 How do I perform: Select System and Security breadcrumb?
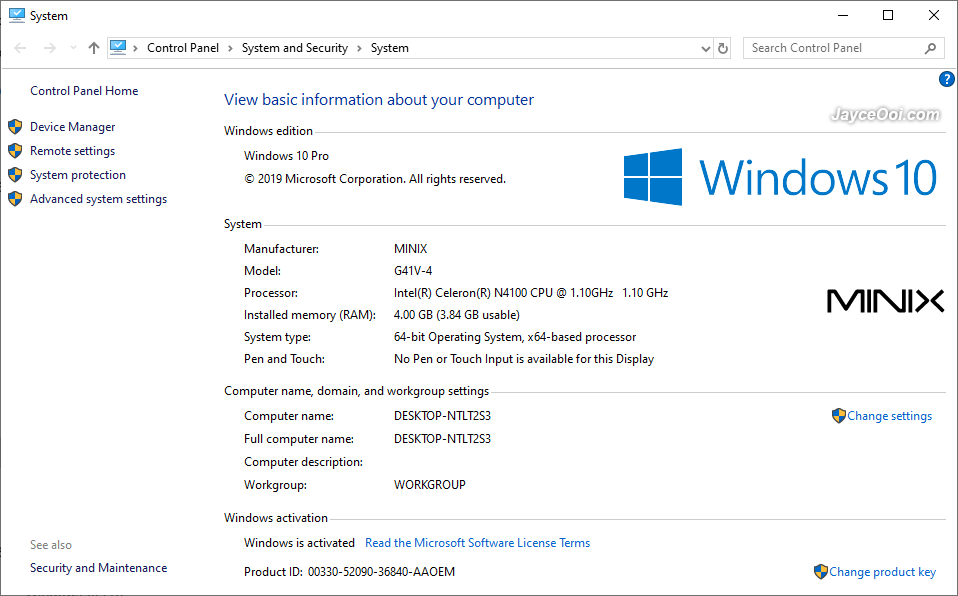[294, 48]
